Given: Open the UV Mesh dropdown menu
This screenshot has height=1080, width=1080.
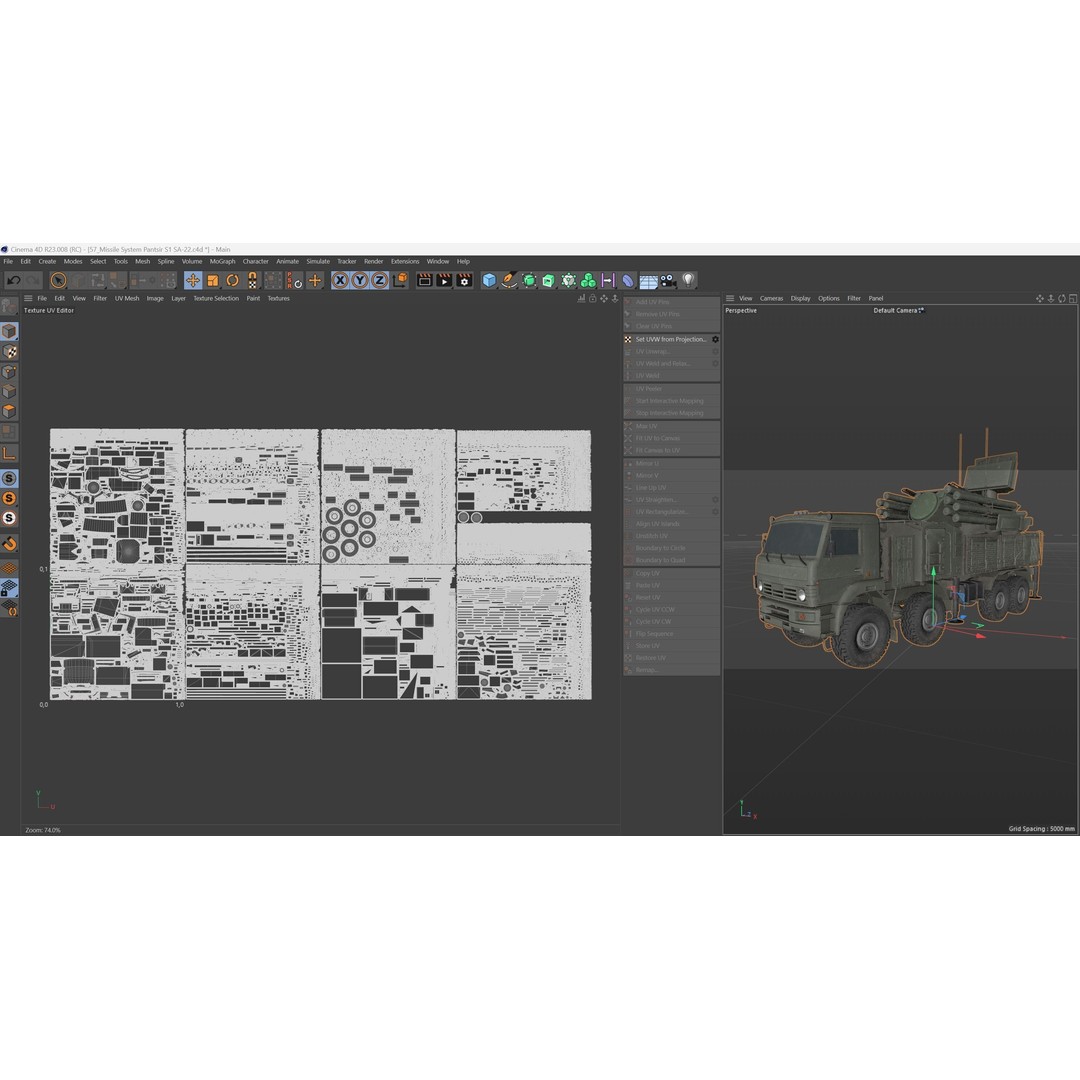Looking at the screenshot, I should pyautogui.click(x=127, y=298).
